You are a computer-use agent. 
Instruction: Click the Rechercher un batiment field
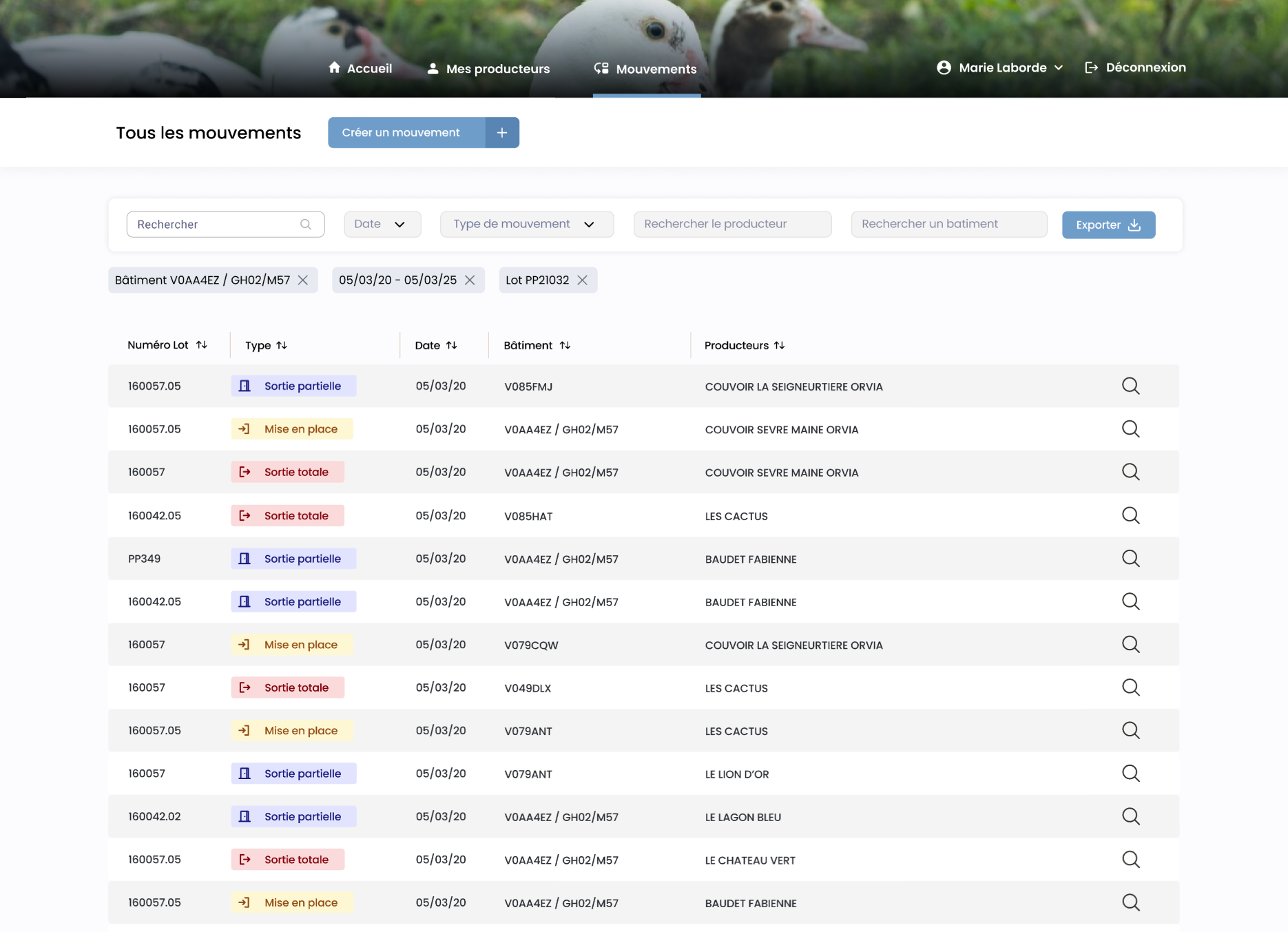coord(948,225)
